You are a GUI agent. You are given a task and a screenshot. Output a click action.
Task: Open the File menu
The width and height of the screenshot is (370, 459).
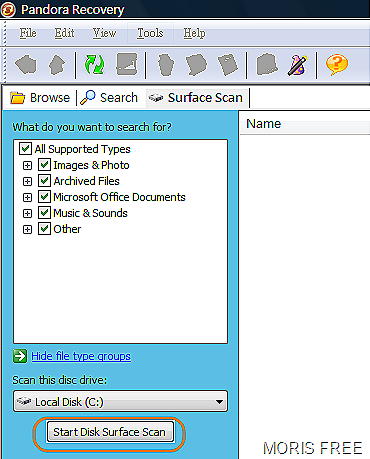tap(28, 33)
